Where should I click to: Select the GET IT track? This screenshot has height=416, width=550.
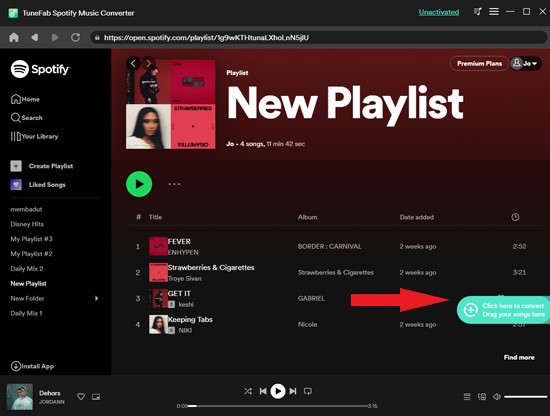pos(179,294)
